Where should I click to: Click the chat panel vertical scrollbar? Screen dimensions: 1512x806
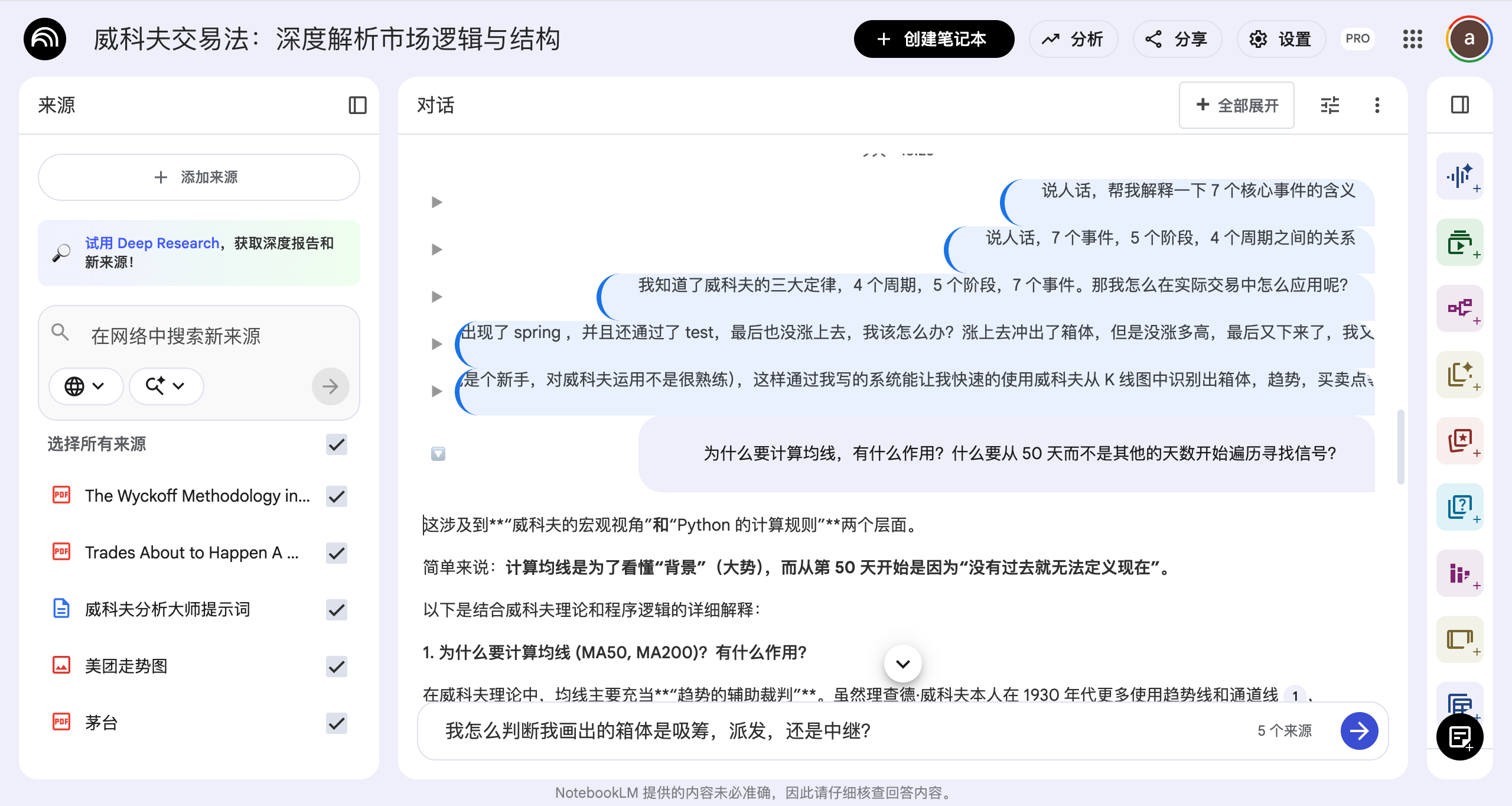click(1400, 447)
